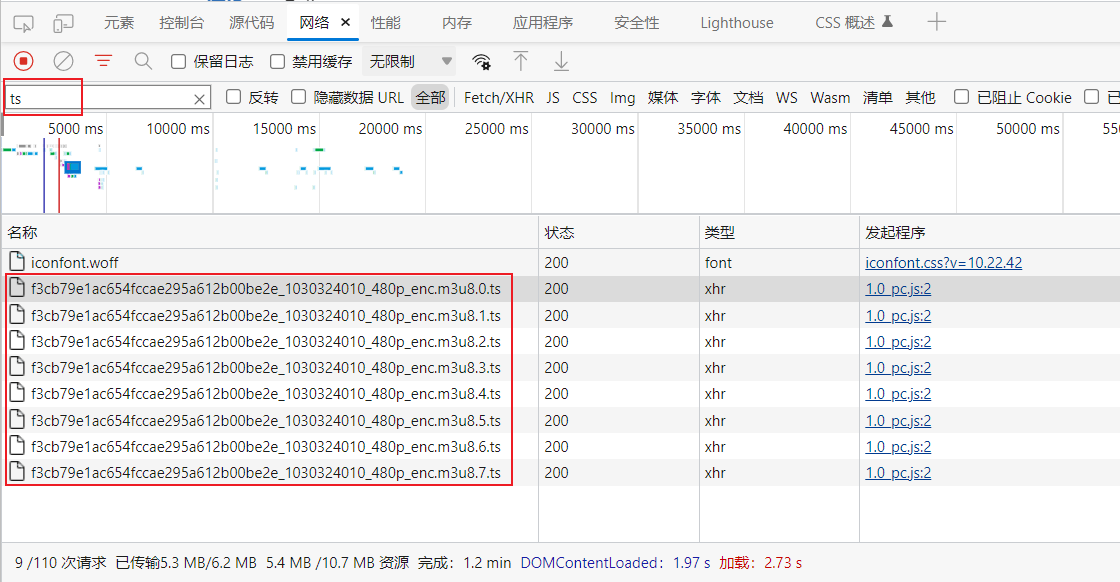1120x582 pixels.
Task: Click the plus icon to add tab
Action: pyautogui.click(x=936, y=22)
